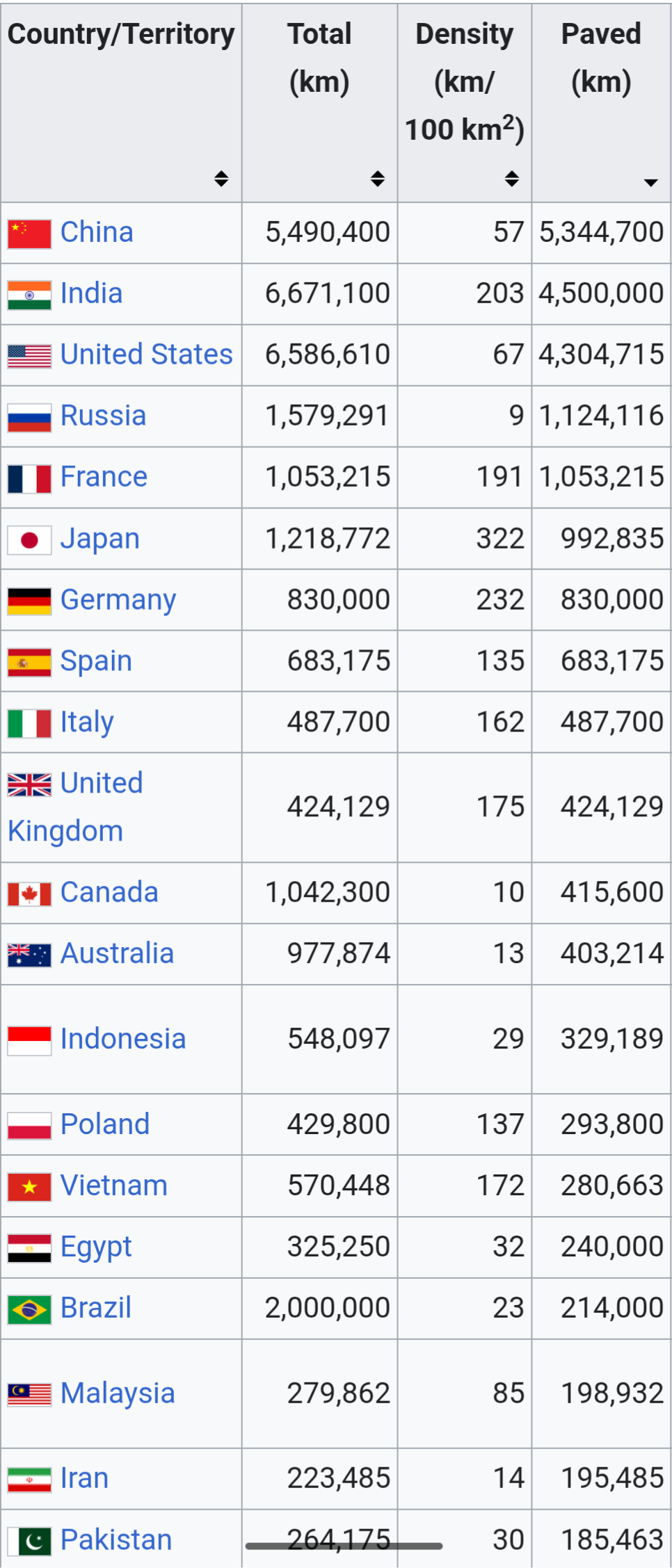
Task: Sort table by Total (km) arrows
Action: pyautogui.click(x=378, y=179)
